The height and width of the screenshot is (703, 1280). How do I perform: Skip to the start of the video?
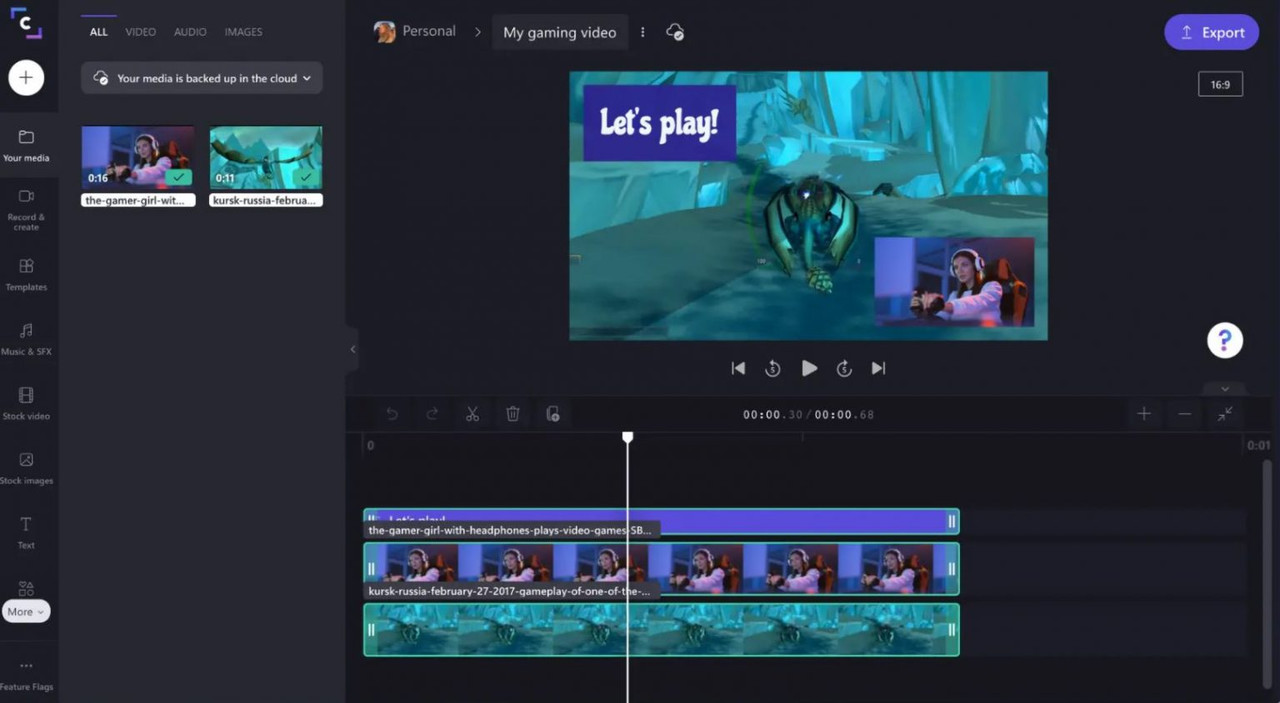click(738, 368)
